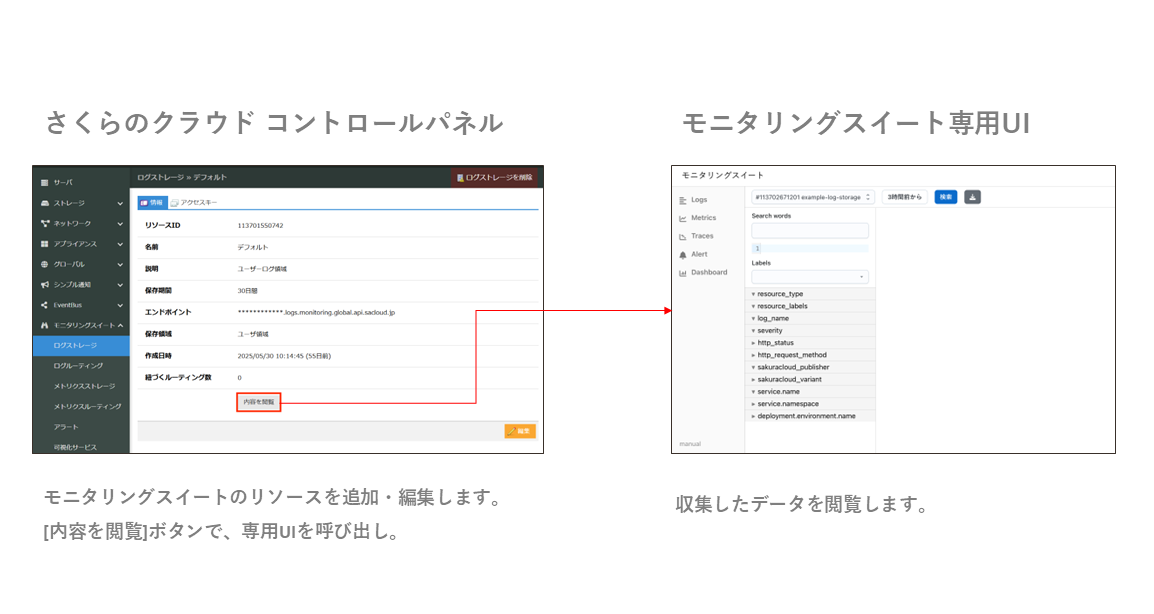Viewport: 1154px width, 614px height.
Task: Click the Alert bell icon
Action: [683, 255]
